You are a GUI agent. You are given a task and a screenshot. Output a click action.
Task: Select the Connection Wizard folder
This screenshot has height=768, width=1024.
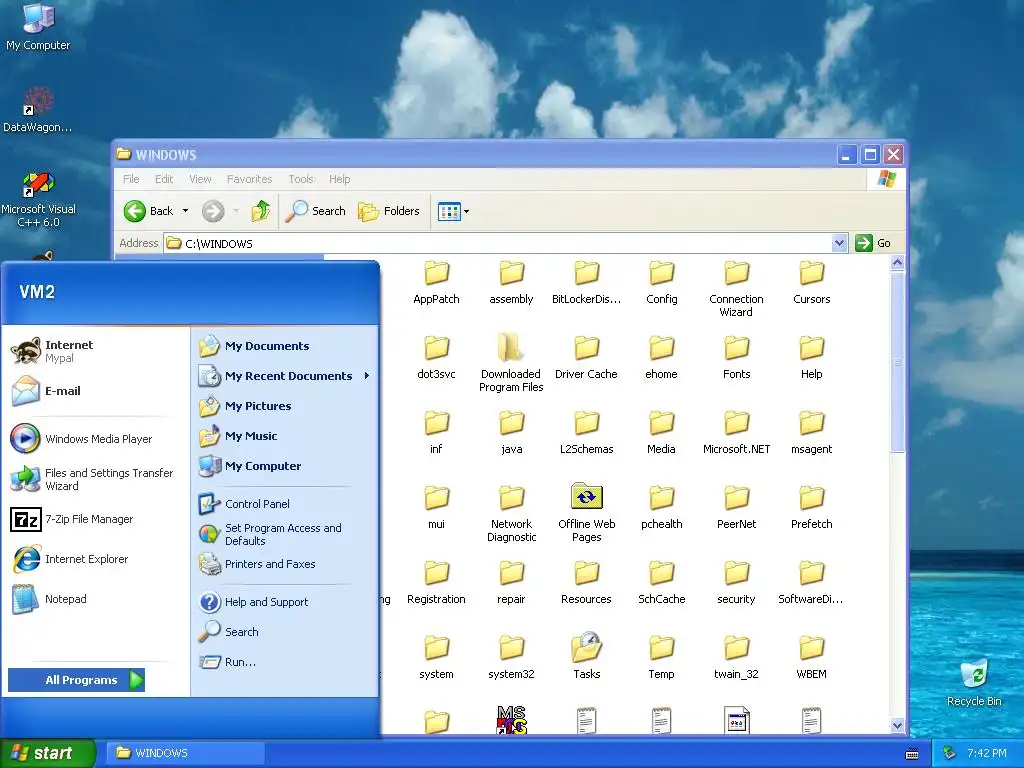pos(737,289)
